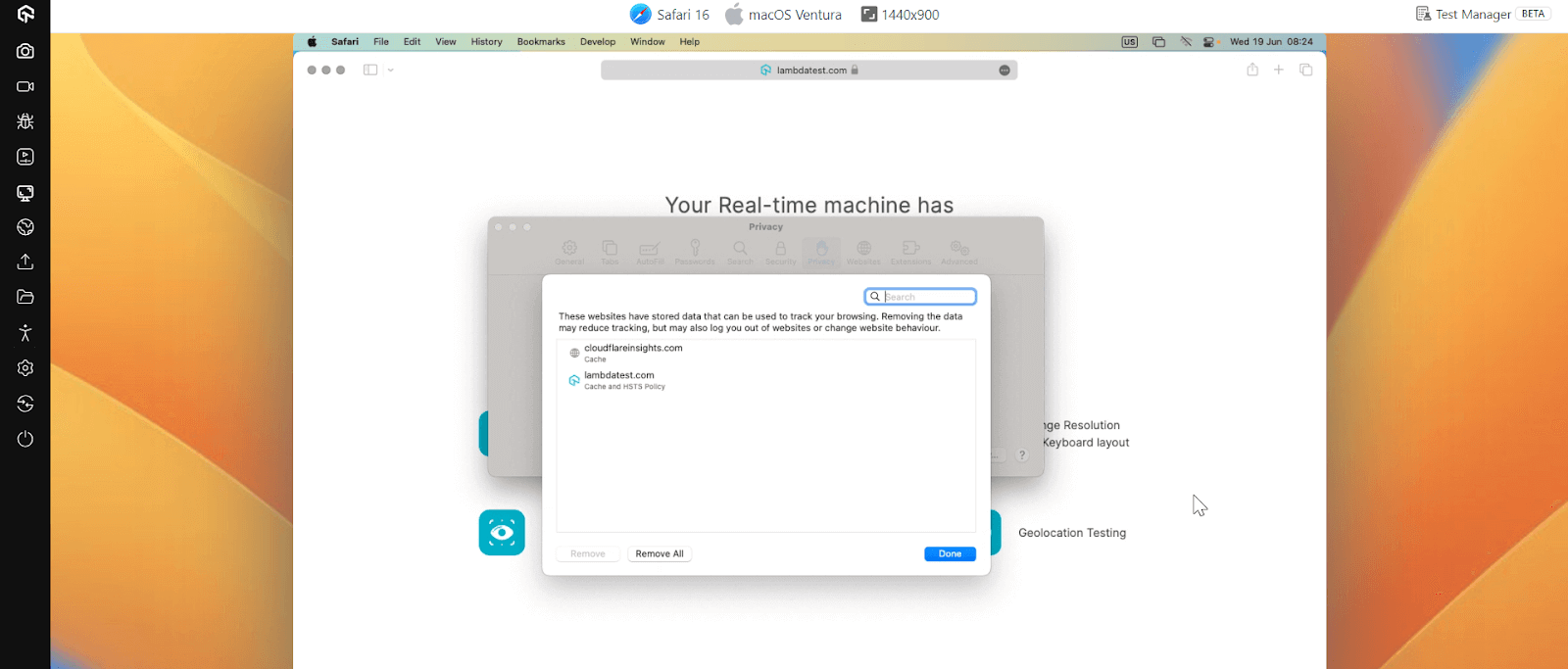Open the Window menu

click(648, 42)
